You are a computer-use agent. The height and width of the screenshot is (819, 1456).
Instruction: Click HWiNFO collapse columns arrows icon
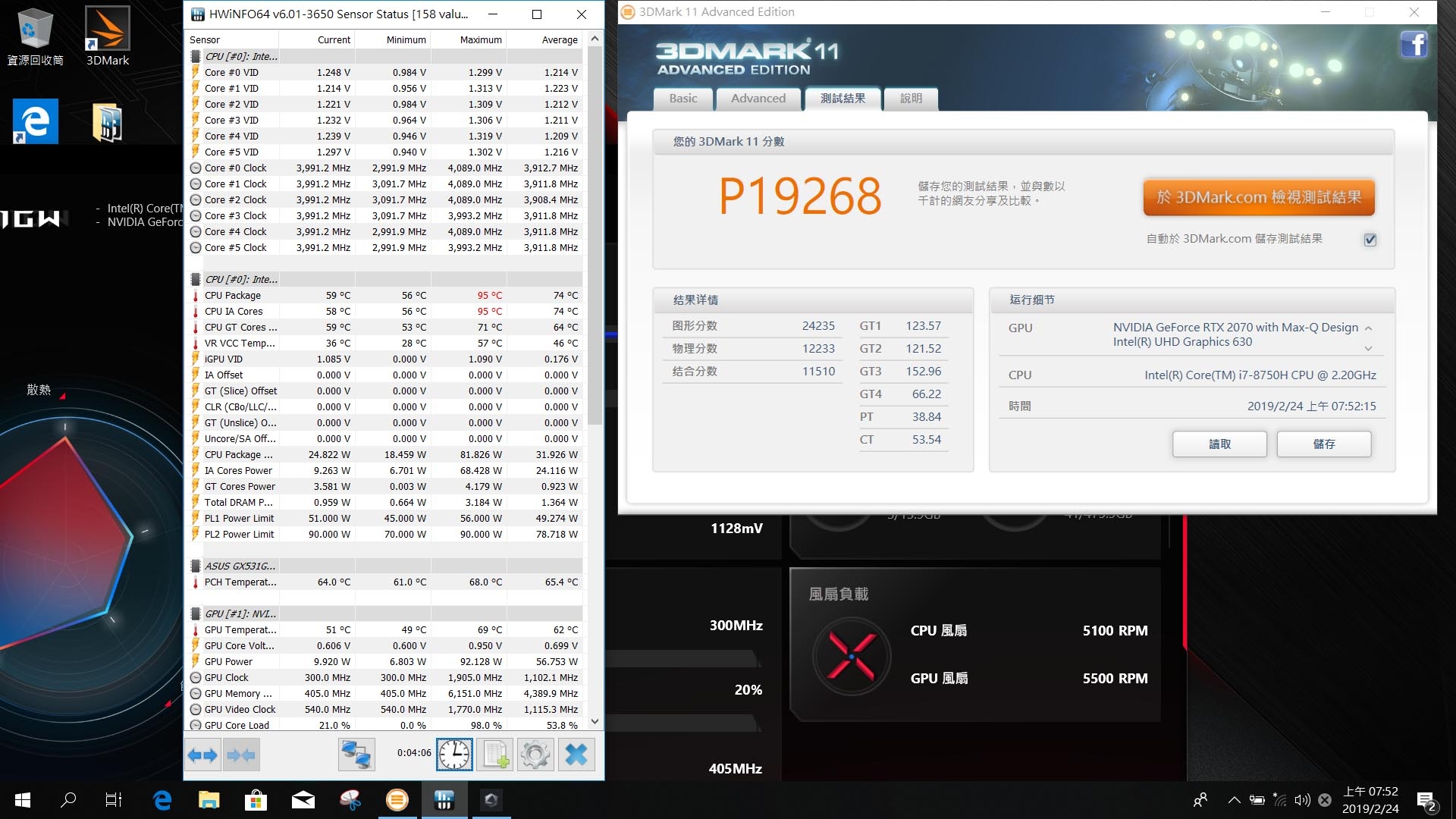pyautogui.click(x=241, y=755)
